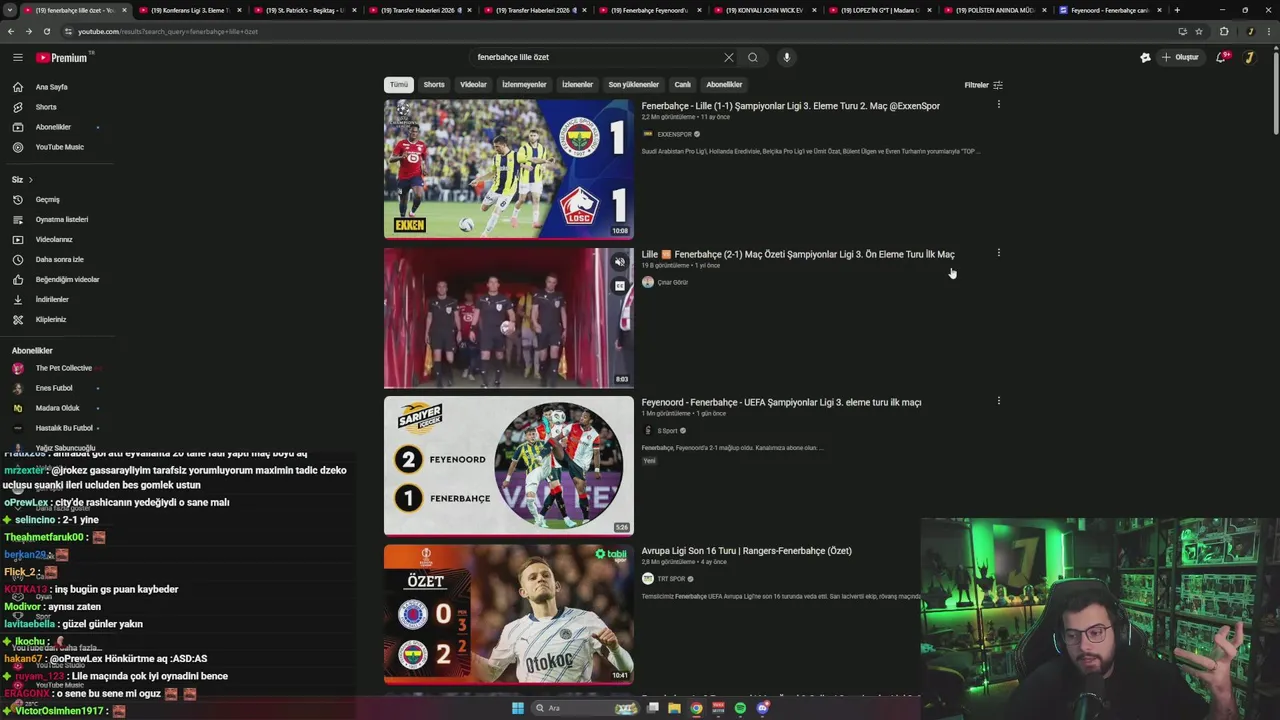This screenshot has height=720, width=1280.
Task: Open Lille Fenerbahçe (2-1) Maç Özeti title
Action: [x=798, y=254]
